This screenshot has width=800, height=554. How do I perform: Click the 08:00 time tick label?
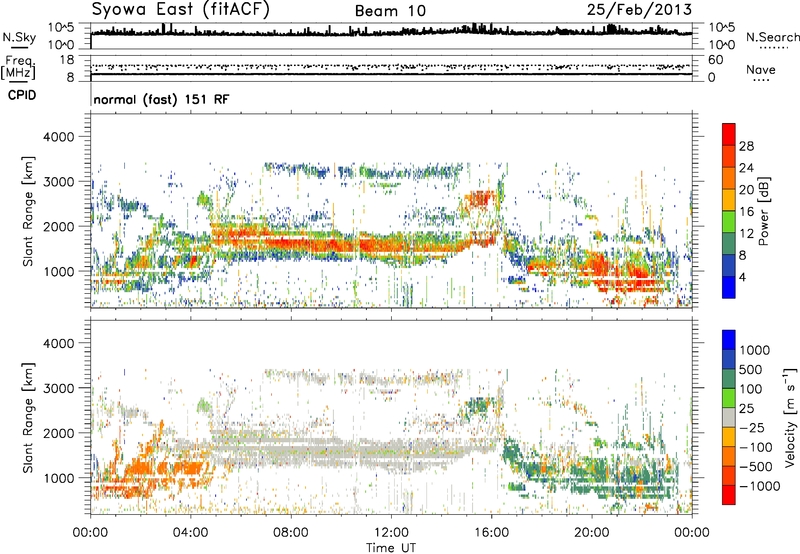tap(291, 533)
